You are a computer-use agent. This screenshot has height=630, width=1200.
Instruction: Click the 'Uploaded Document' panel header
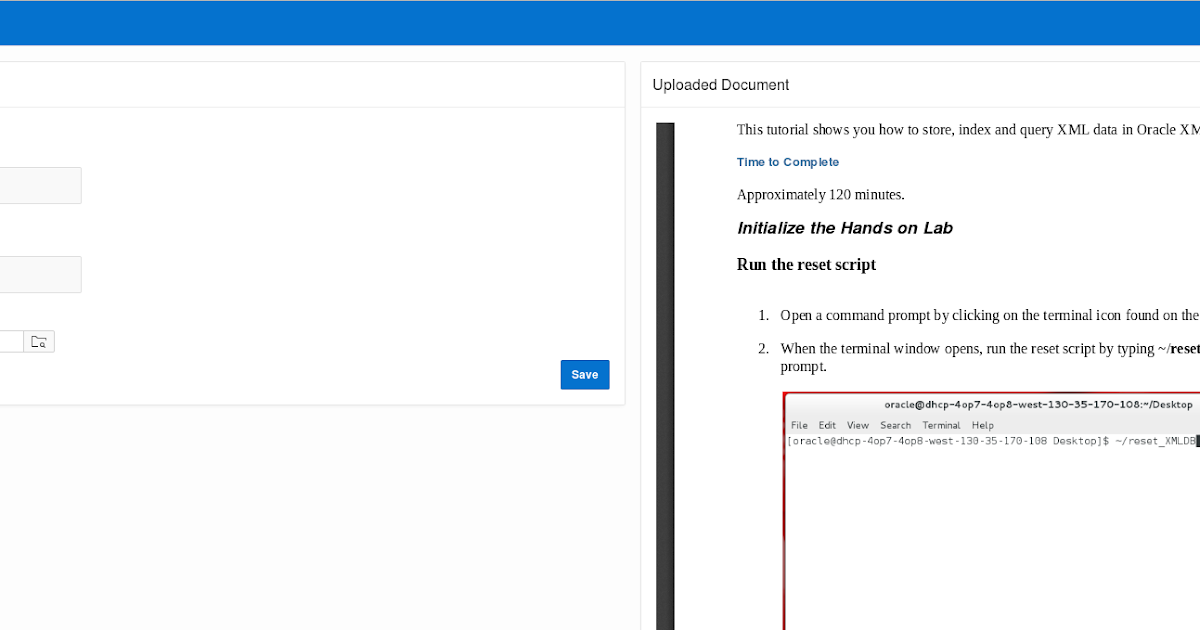(x=720, y=85)
